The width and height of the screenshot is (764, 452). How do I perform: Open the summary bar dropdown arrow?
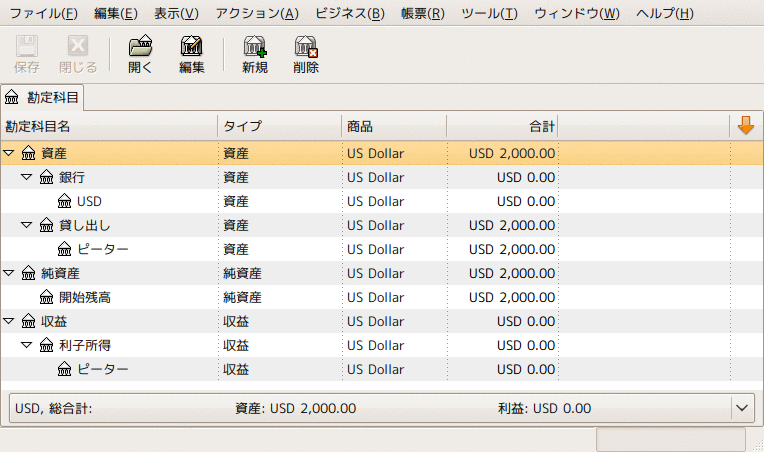click(741, 408)
